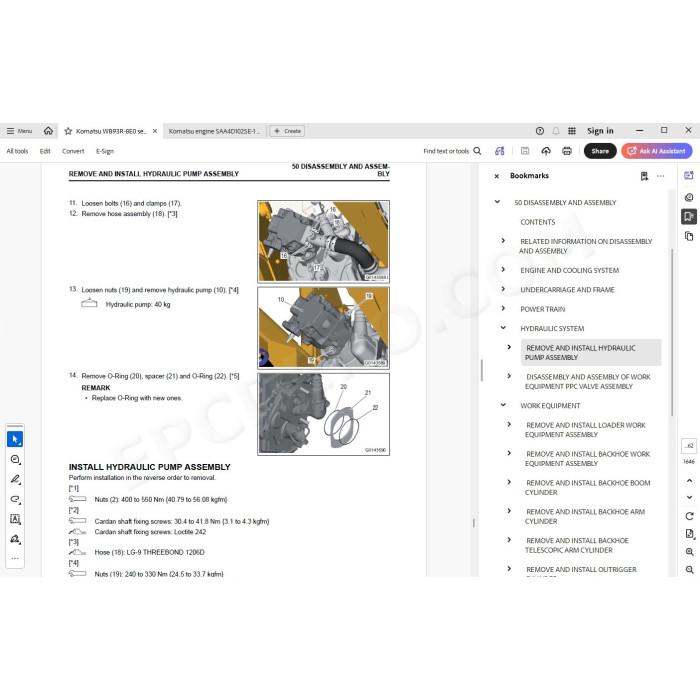Click the Create button
Viewport: 700px width, 700px height.
click(287, 131)
